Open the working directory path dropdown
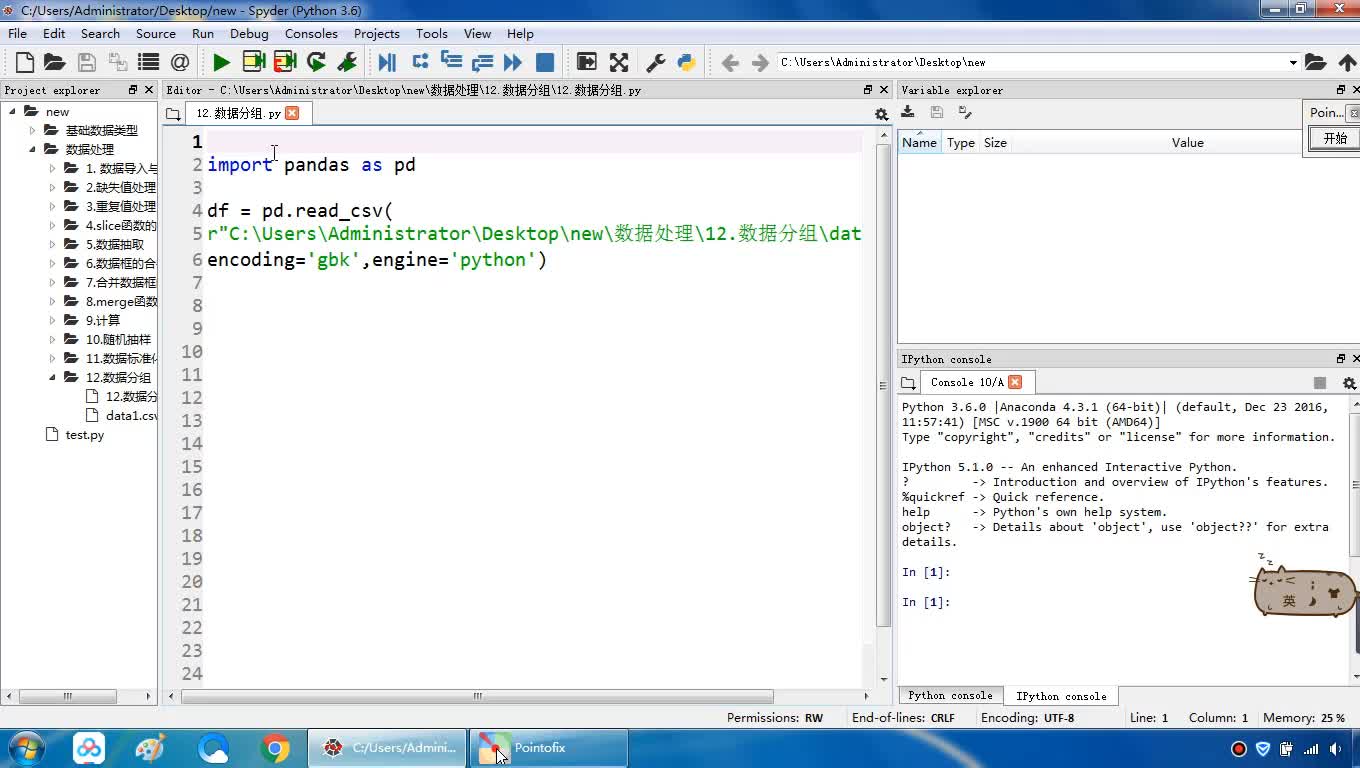This screenshot has height=768, width=1360. coord(1292,63)
